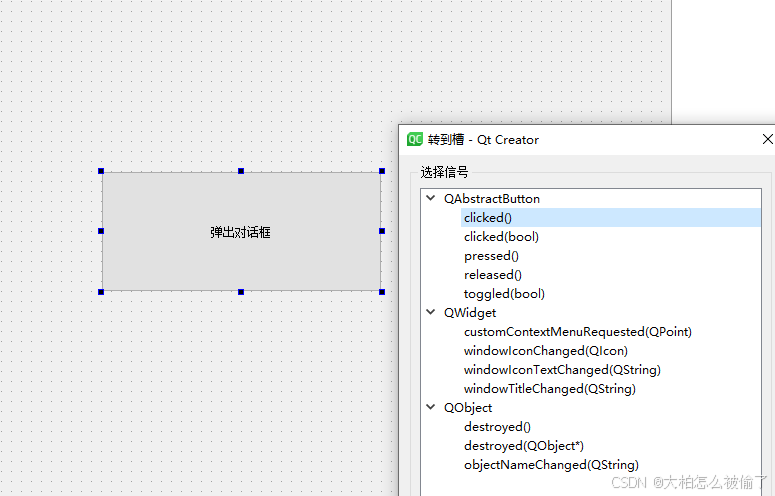Click the top-right resize handle of the button

pyautogui.click(x=382, y=171)
